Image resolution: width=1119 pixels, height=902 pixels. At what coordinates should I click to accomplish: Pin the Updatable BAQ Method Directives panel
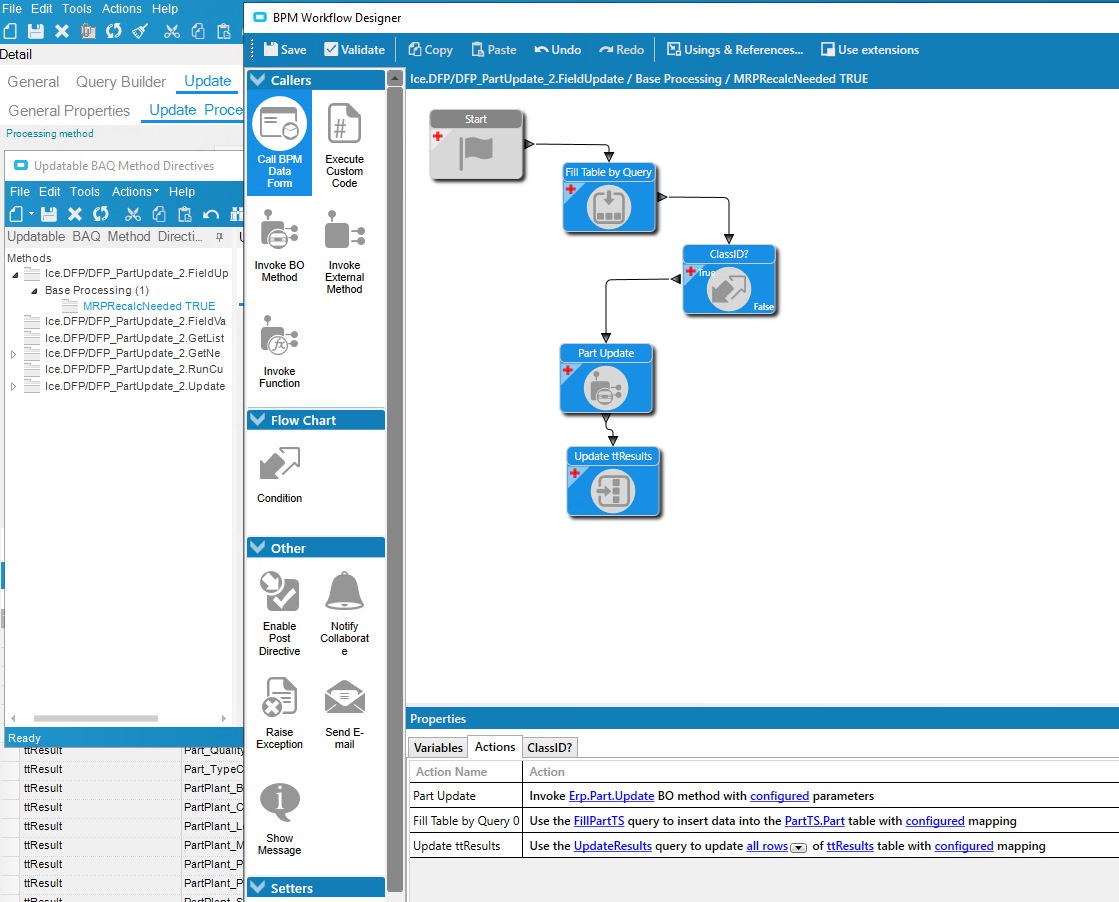219,236
